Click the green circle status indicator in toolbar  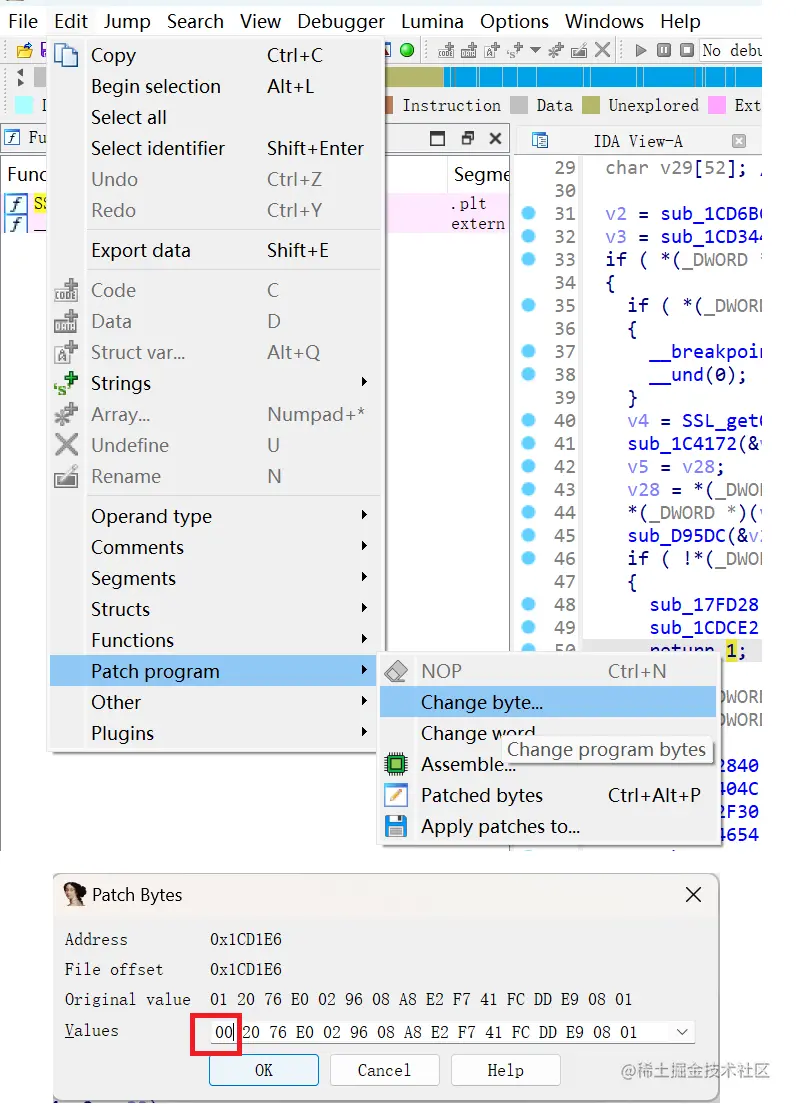tap(407, 50)
